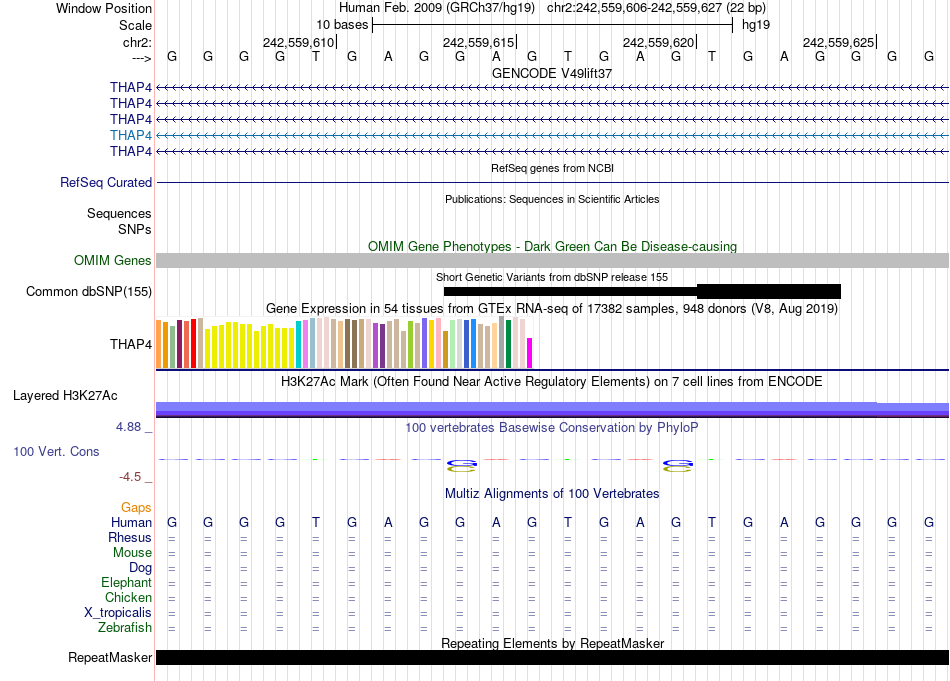Click the 10 bases scale bar
950x681 pixels.
tap(552, 24)
